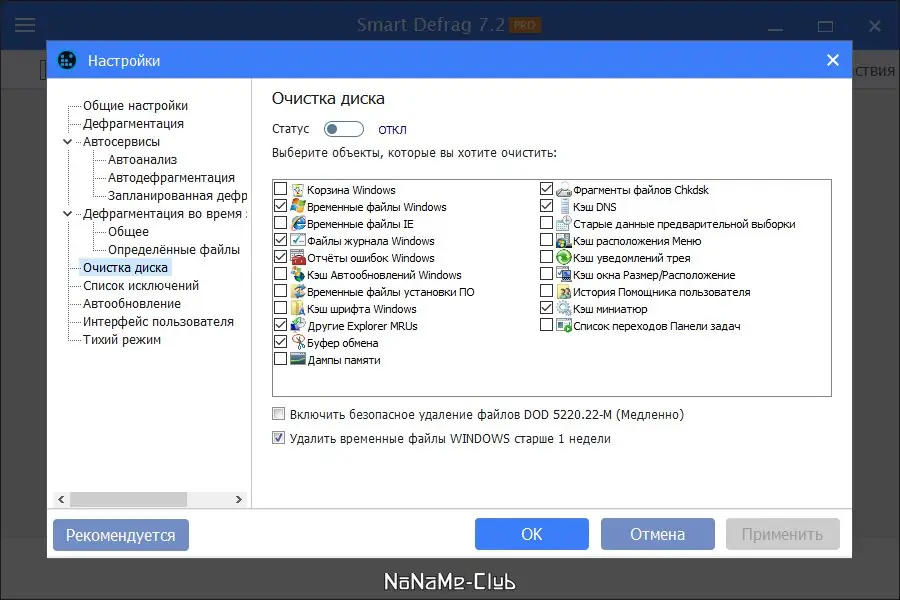Click the right arrow of the horizontal scrollbar
This screenshot has width=900, height=600.
coord(237,498)
